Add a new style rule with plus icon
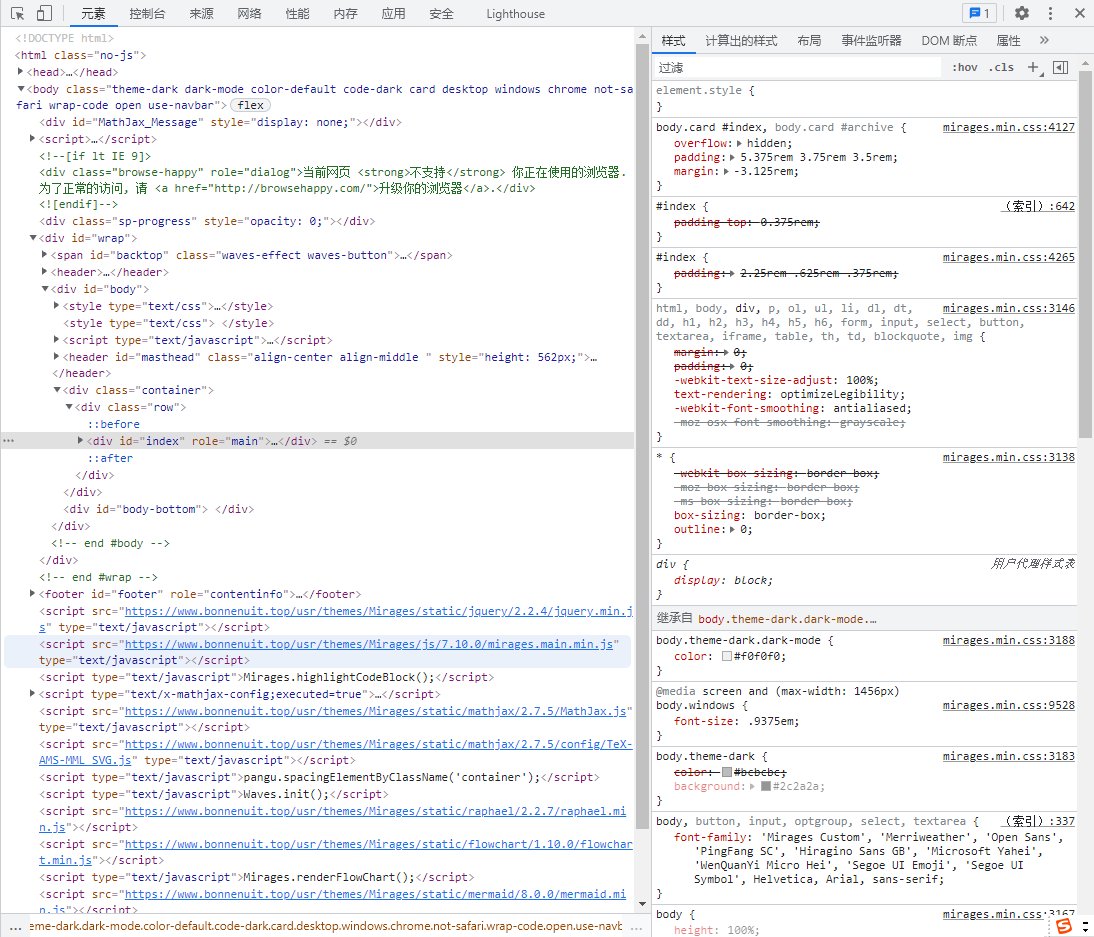Image resolution: width=1094 pixels, height=937 pixels. pyautogui.click(x=1033, y=67)
